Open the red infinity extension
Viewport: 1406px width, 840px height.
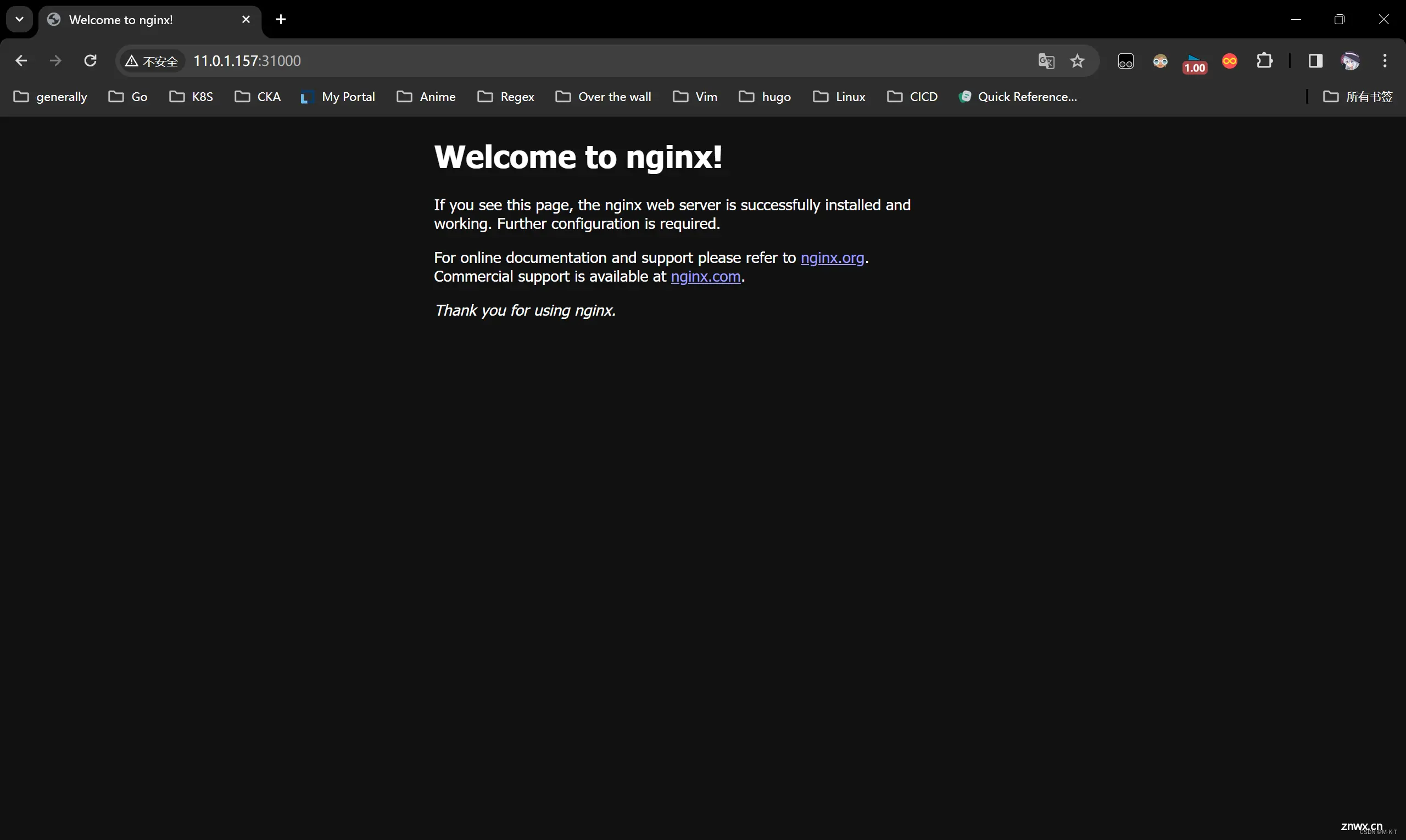click(x=1229, y=60)
